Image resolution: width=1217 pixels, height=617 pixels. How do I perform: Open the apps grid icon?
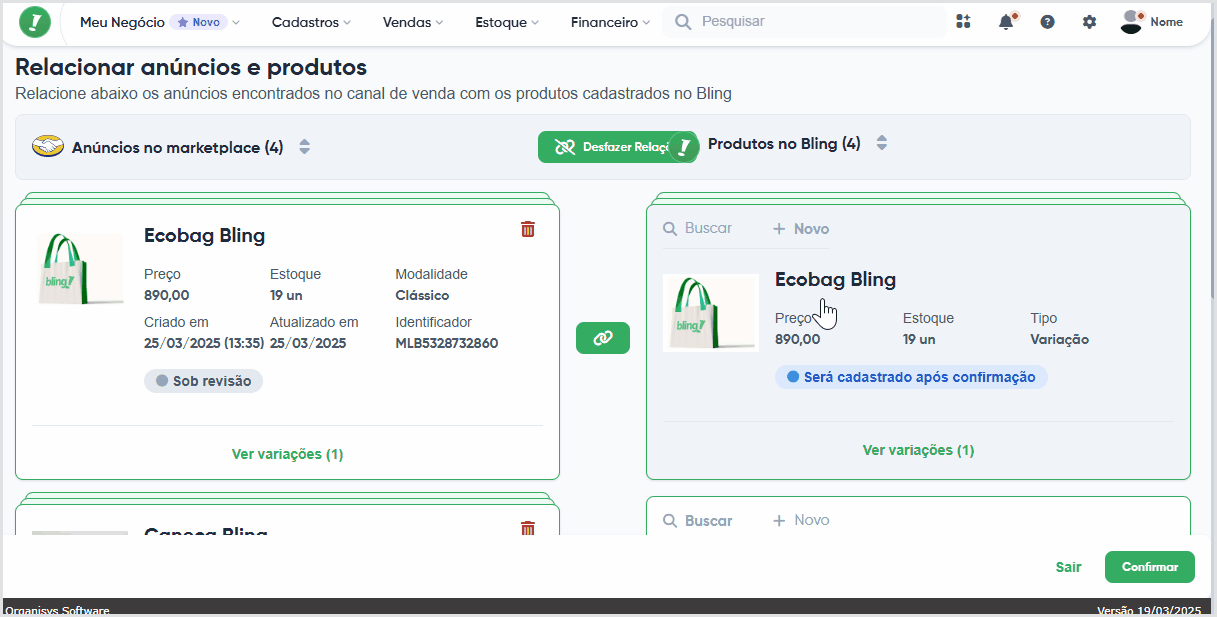[963, 22]
